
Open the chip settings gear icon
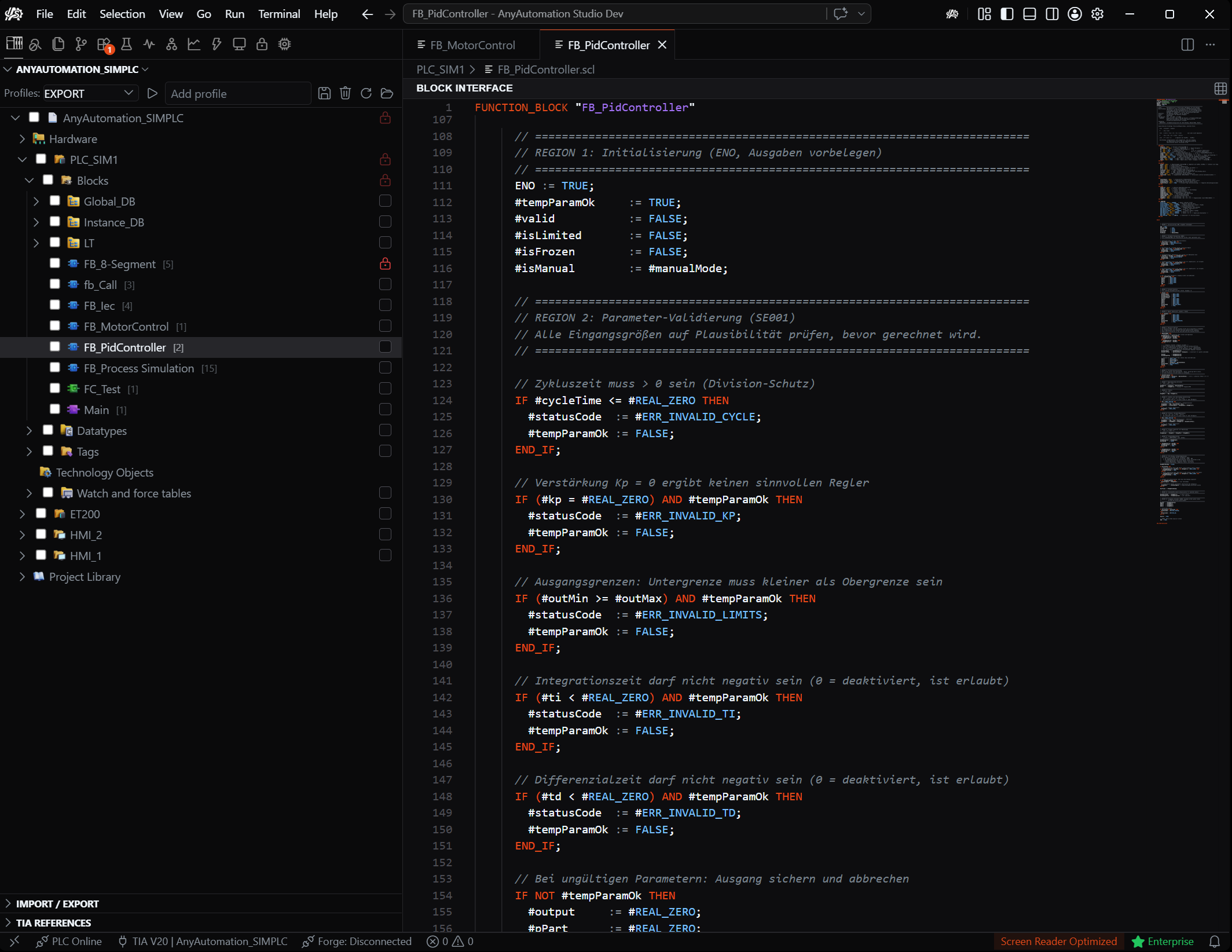(284, 44)
